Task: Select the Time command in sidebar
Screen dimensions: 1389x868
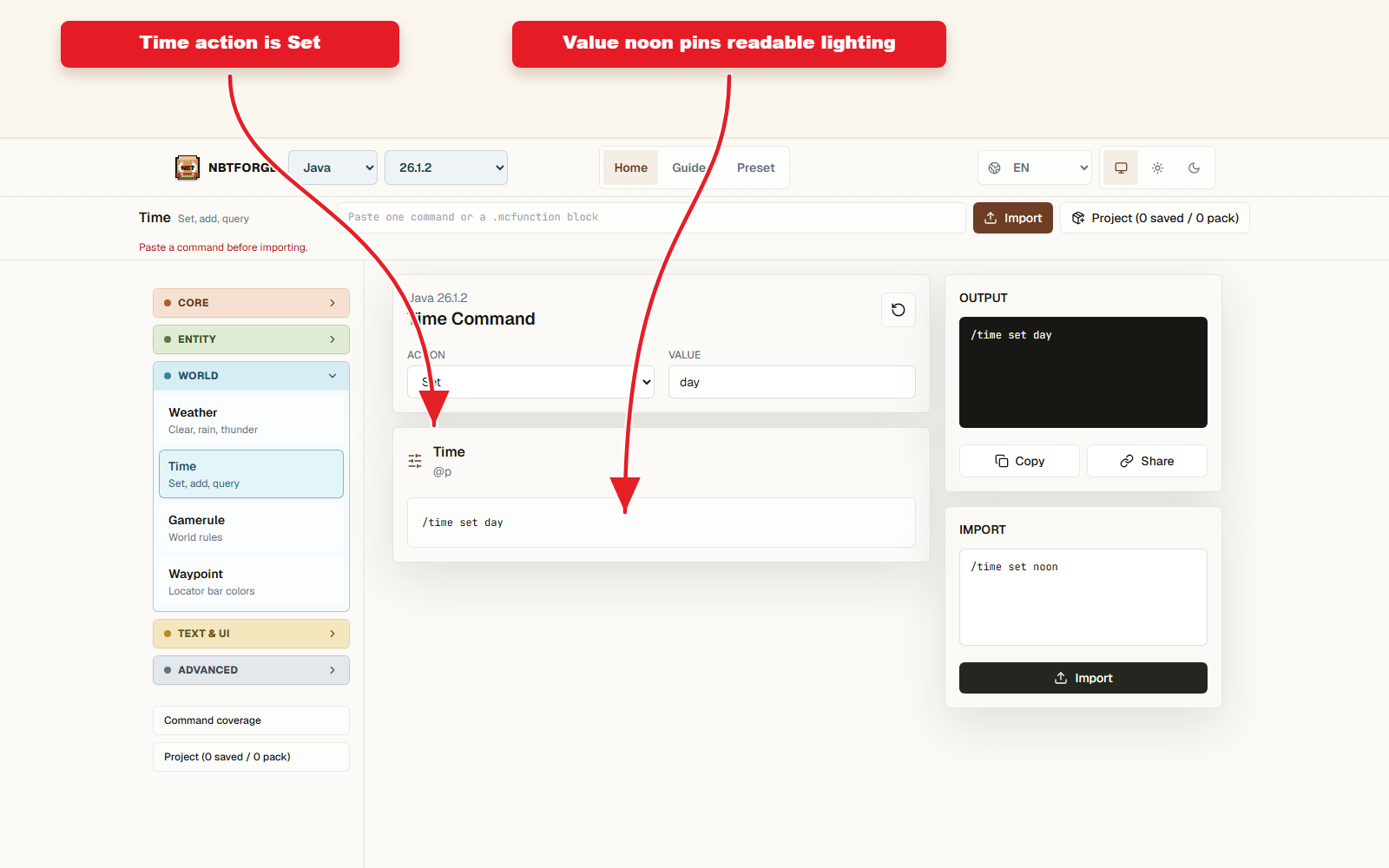Action: 251,474
